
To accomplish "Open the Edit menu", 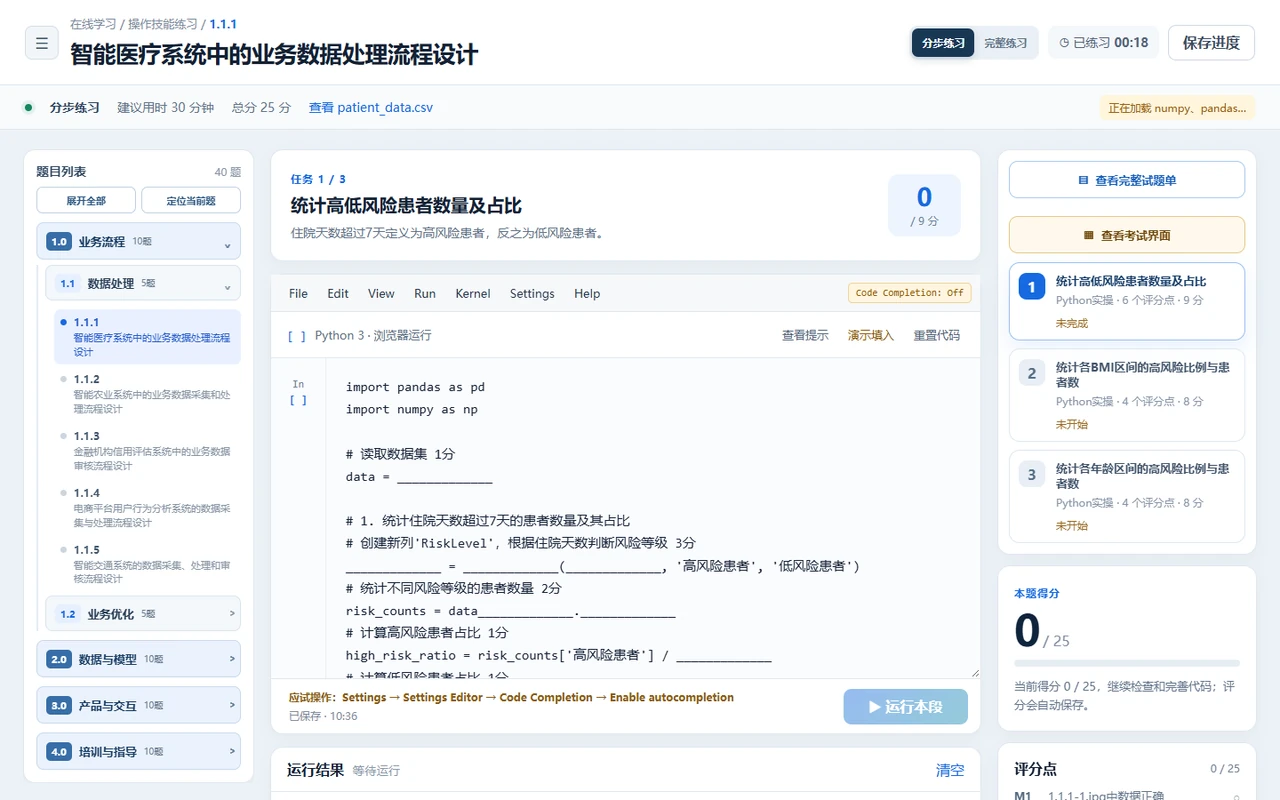I will point(338,294).
